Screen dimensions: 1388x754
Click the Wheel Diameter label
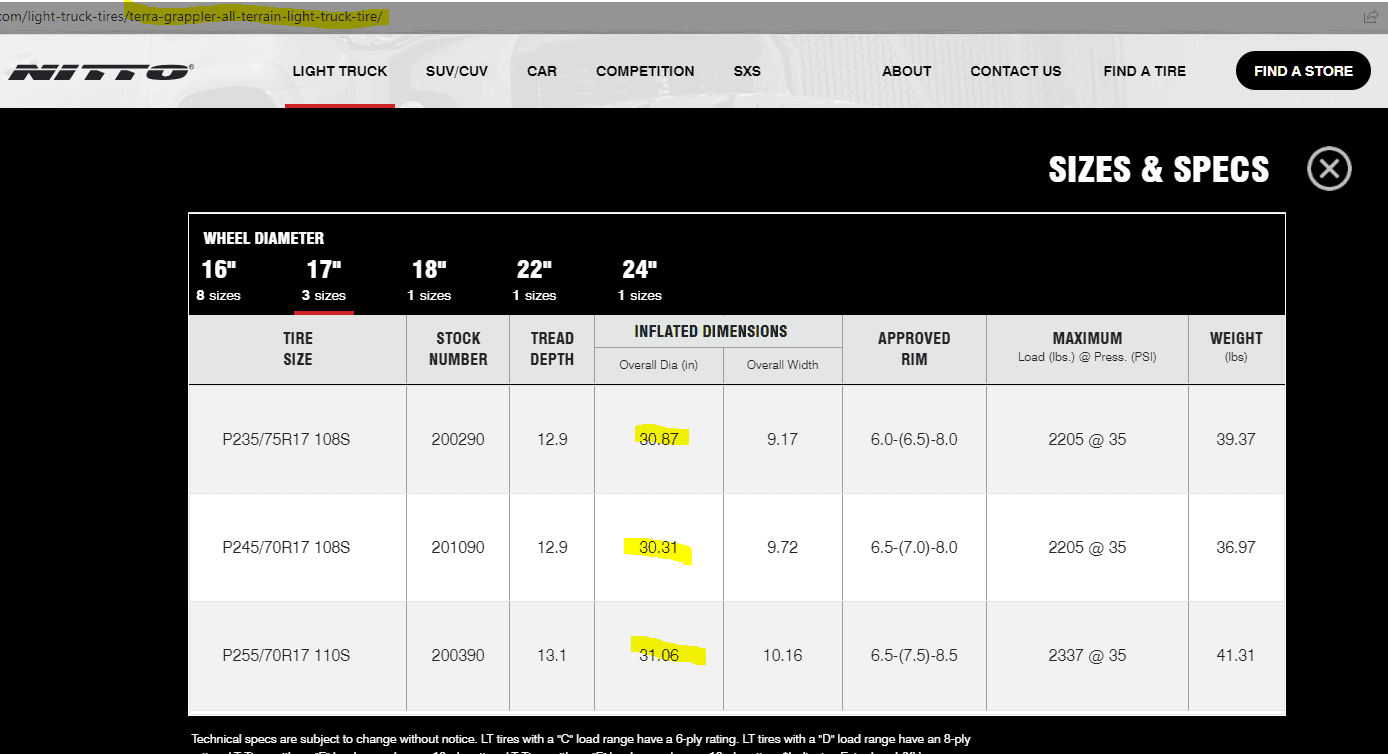pos(264,238)
